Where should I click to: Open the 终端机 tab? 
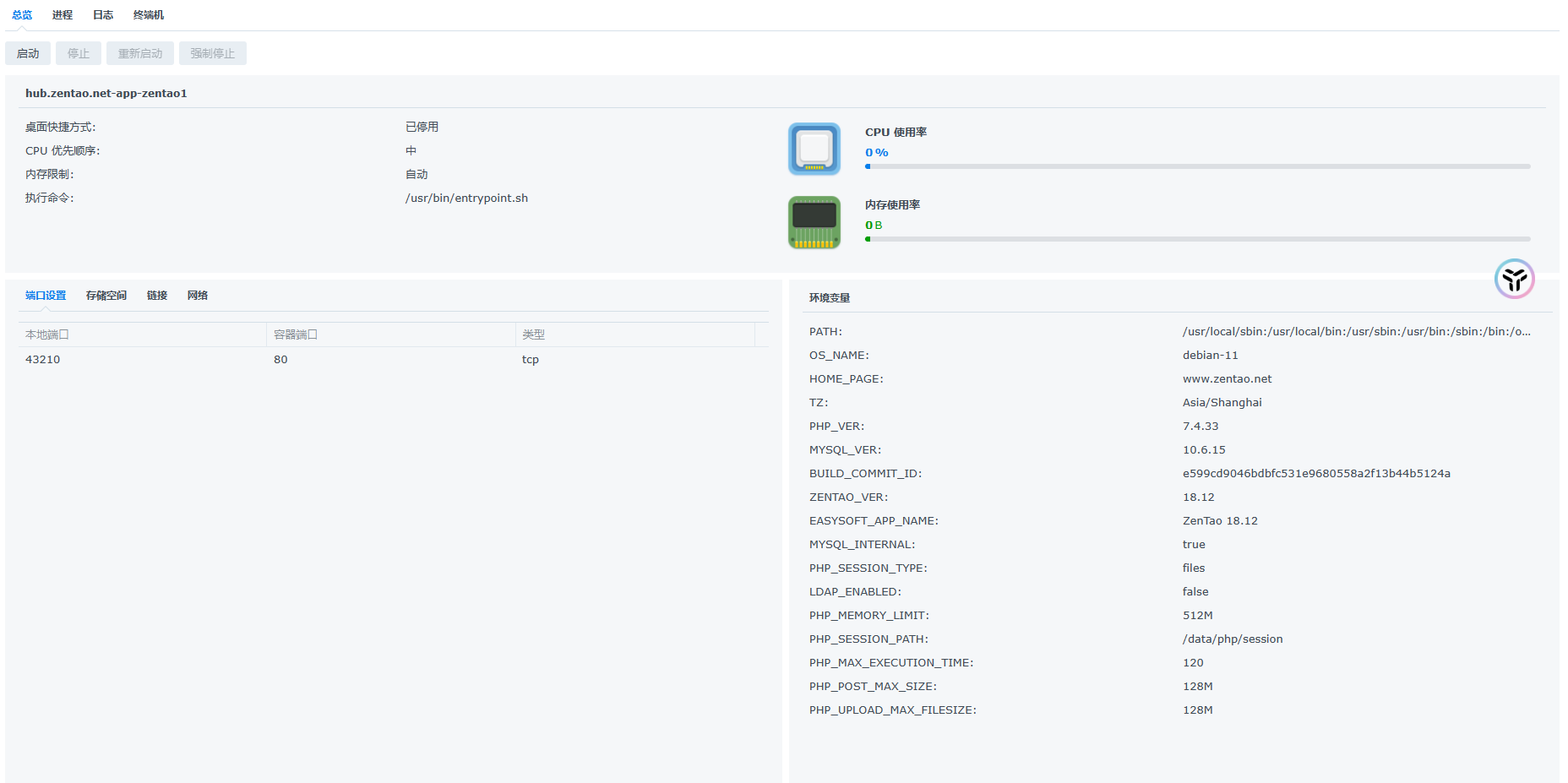(149, 15)
